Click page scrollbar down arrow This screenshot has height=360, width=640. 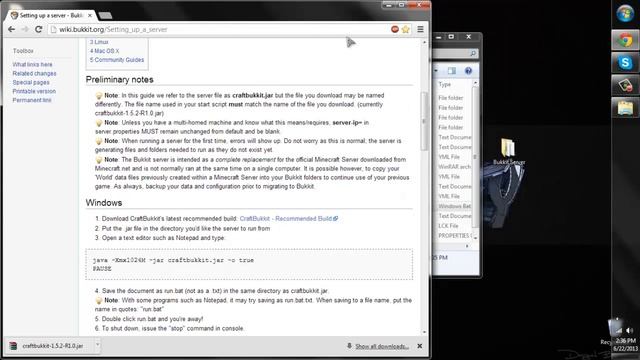click(424, 332)
